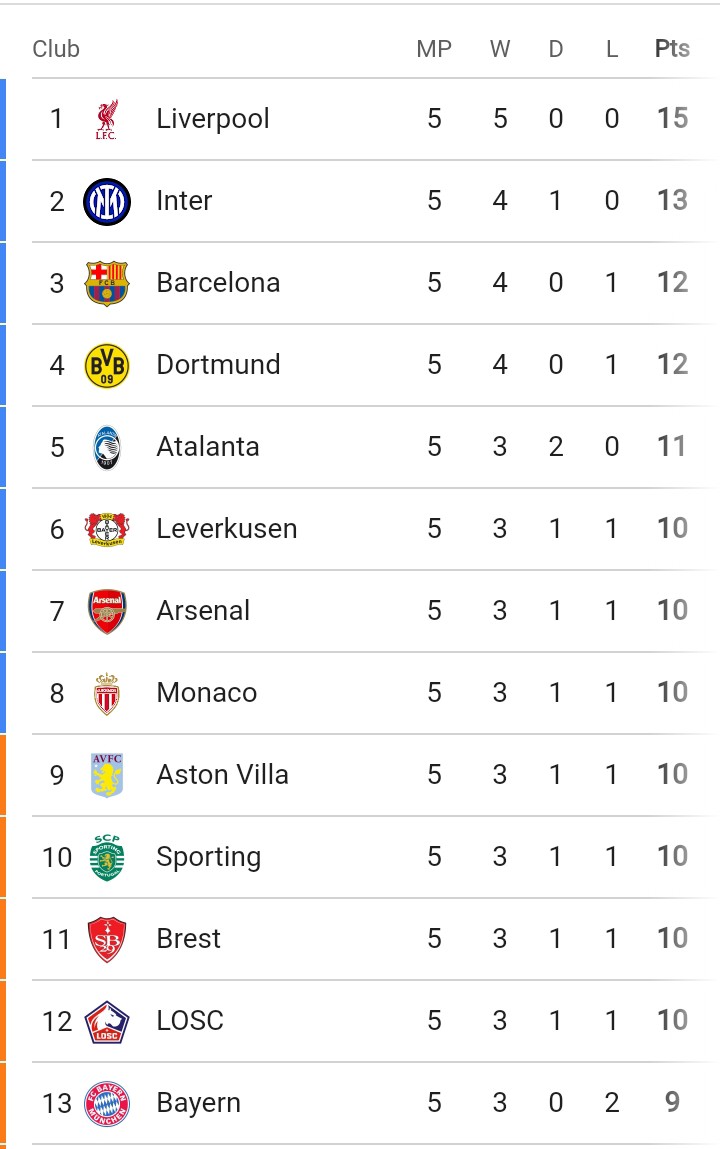The height and width of the screenshot is (1149, 720).
Task: Click the Liverpool club crest
Action: click(x=107, y=119)
